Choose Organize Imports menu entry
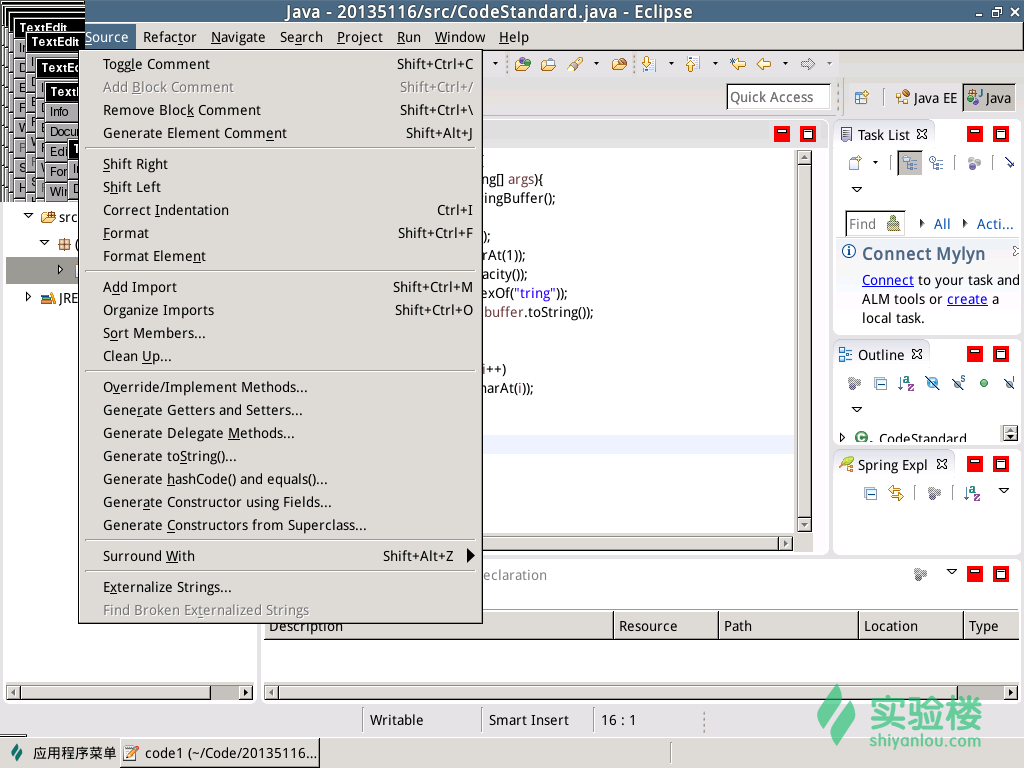The image size is (1024, 768). coord(282,311)
